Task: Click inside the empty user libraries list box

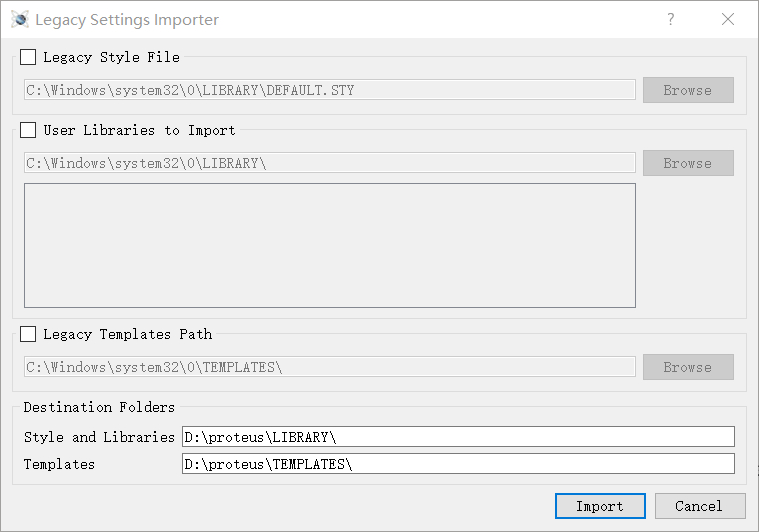Action: [330, 245]
